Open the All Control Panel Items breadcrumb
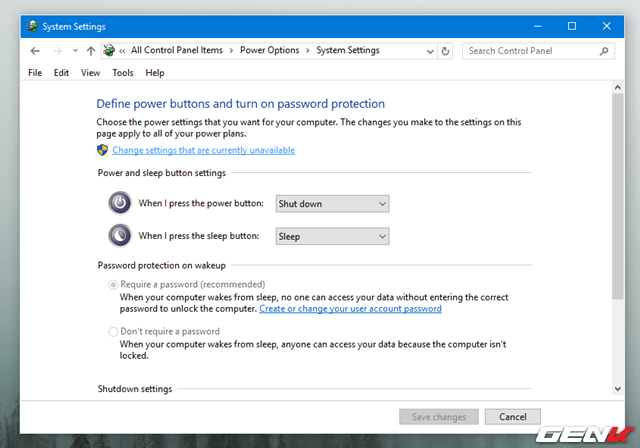 pos(177,50)
